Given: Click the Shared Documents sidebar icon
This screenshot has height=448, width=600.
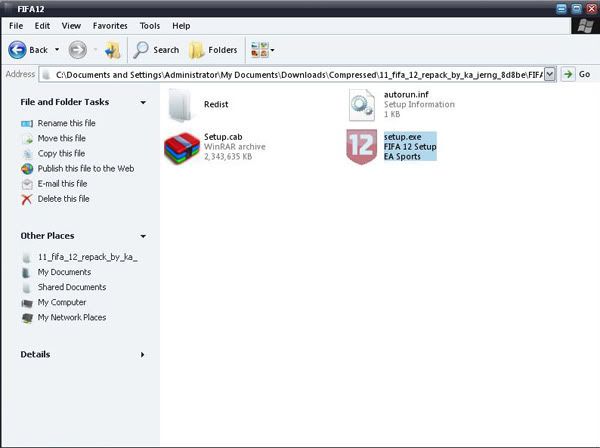Looking at the screenshot, I should (x=26, y=288).
